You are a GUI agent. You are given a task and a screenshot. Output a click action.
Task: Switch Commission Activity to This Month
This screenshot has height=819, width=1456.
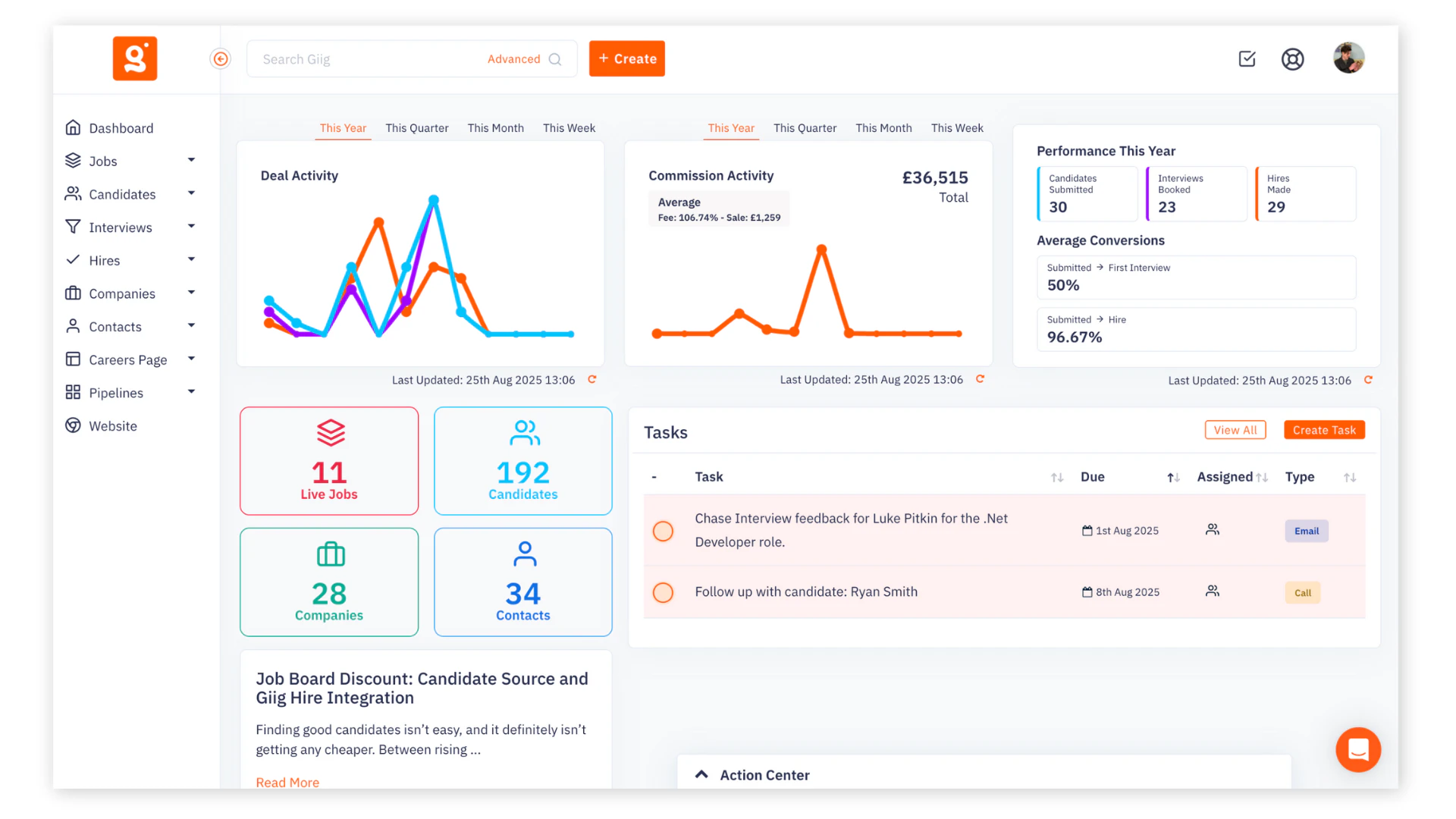(883, 128)
